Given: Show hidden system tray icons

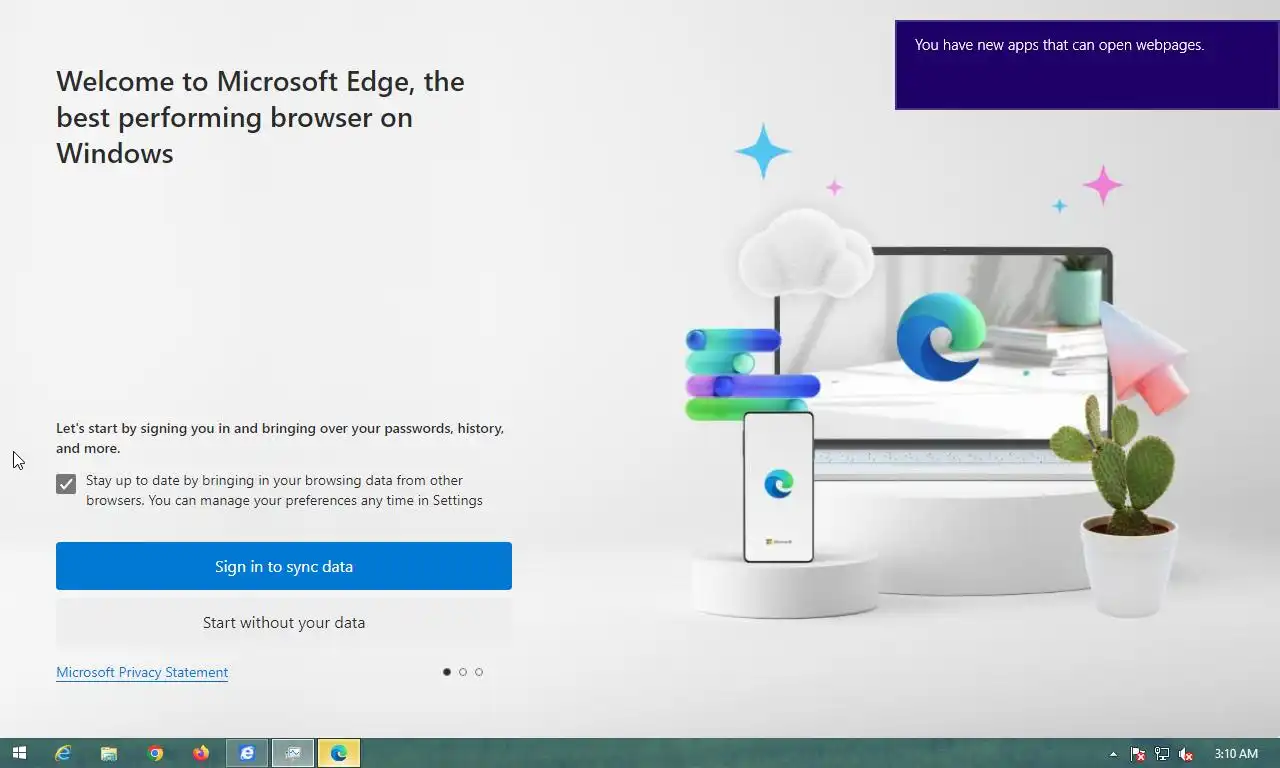Looking at the screenshot, I should [1113, 754].
